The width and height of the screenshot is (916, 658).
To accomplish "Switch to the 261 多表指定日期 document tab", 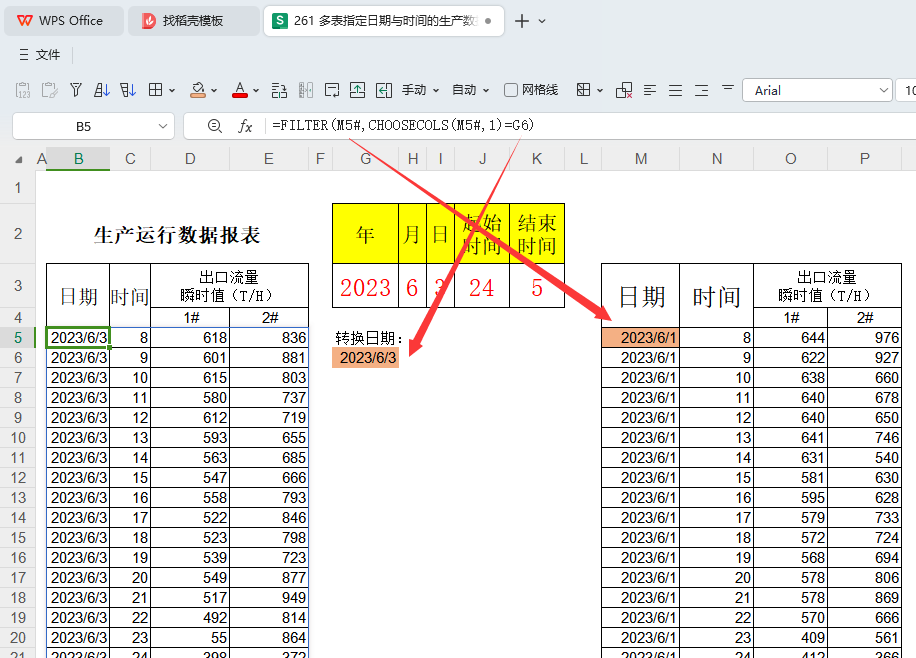I will pyautogui.click(x=384, y=21).
